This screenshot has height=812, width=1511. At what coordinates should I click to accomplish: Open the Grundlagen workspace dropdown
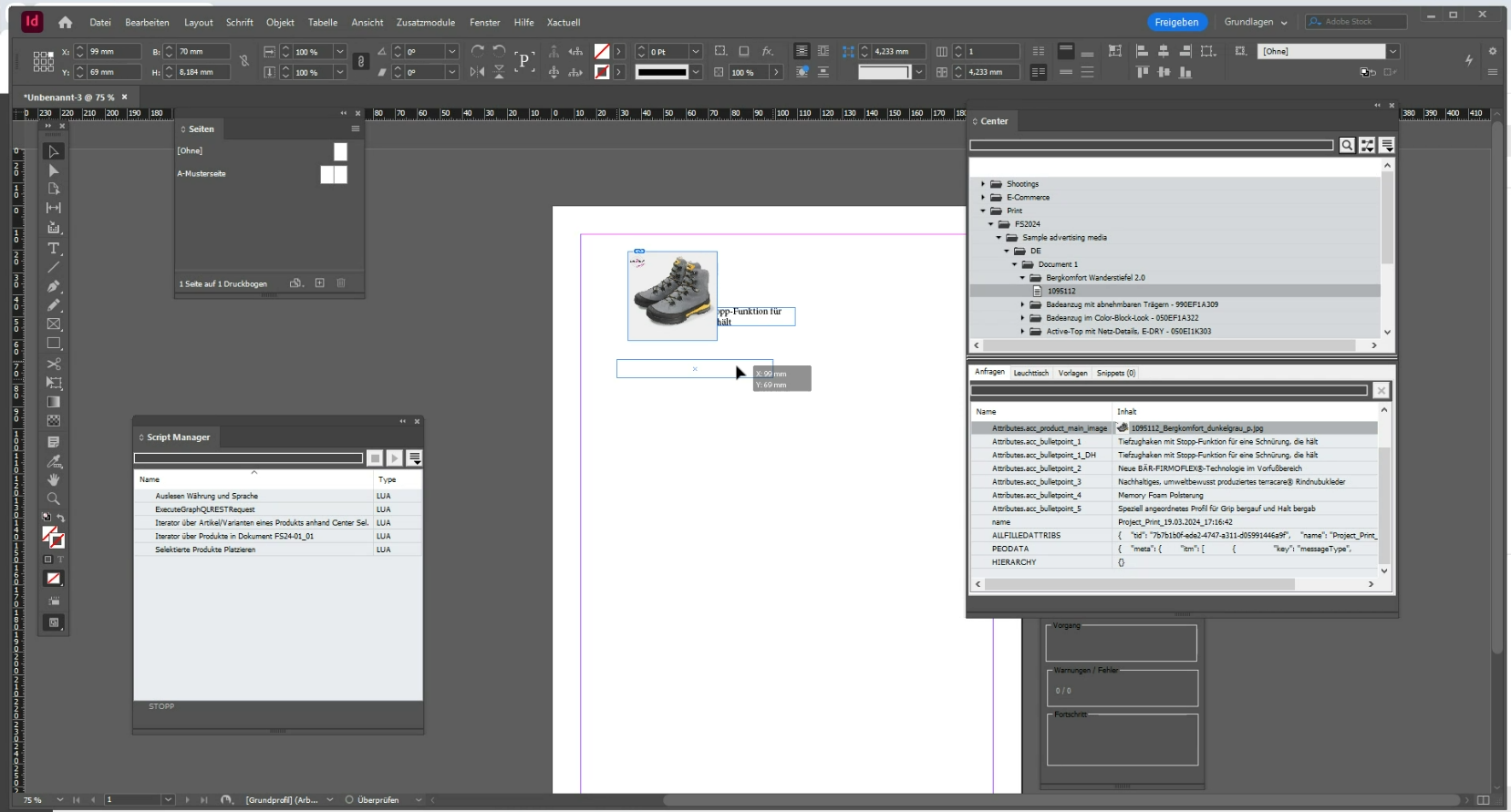(1256, 22)
